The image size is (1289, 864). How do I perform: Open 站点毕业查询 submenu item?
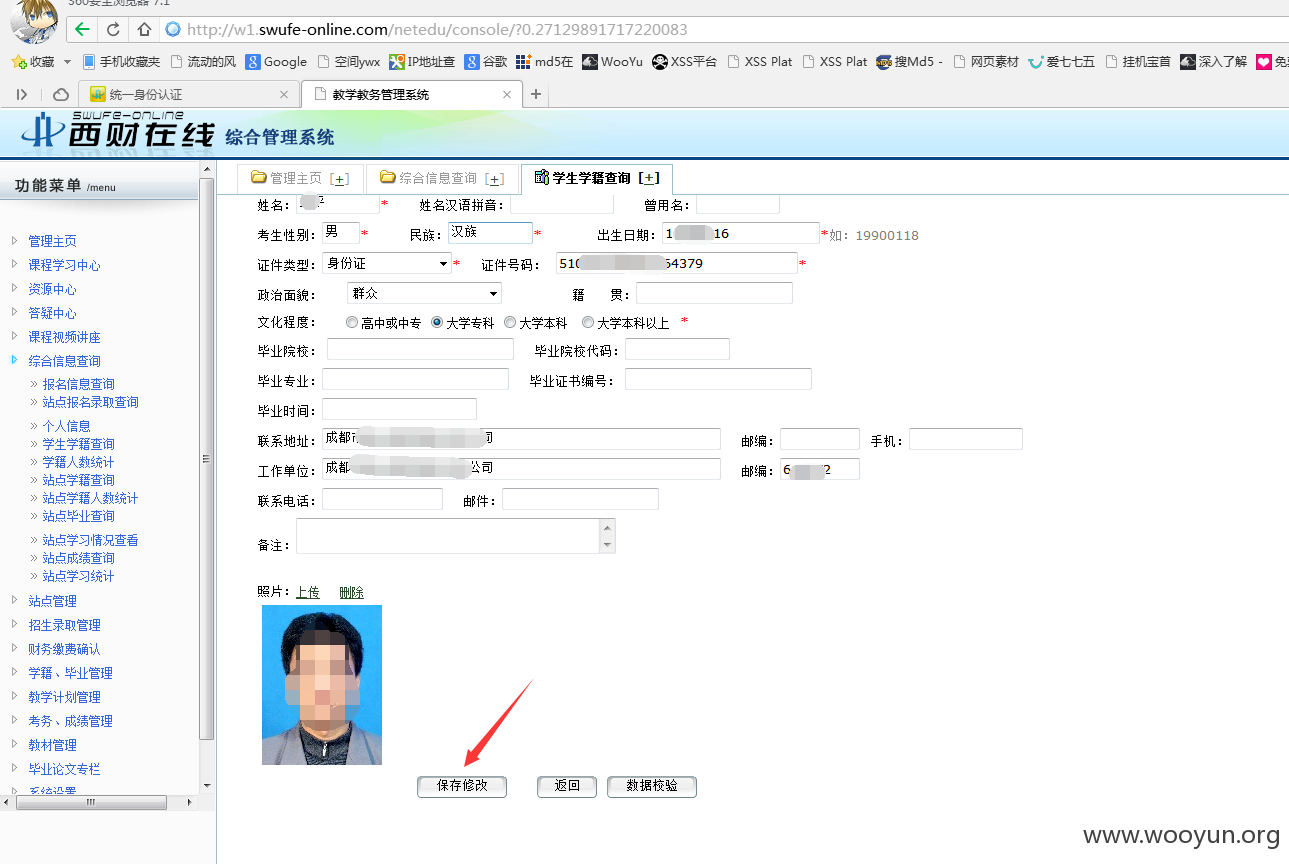(x=78, y=516)
